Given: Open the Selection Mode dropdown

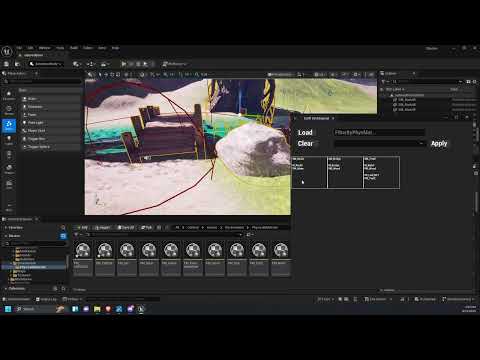Looking at the screenshot, I should click(x=46, y=64).
